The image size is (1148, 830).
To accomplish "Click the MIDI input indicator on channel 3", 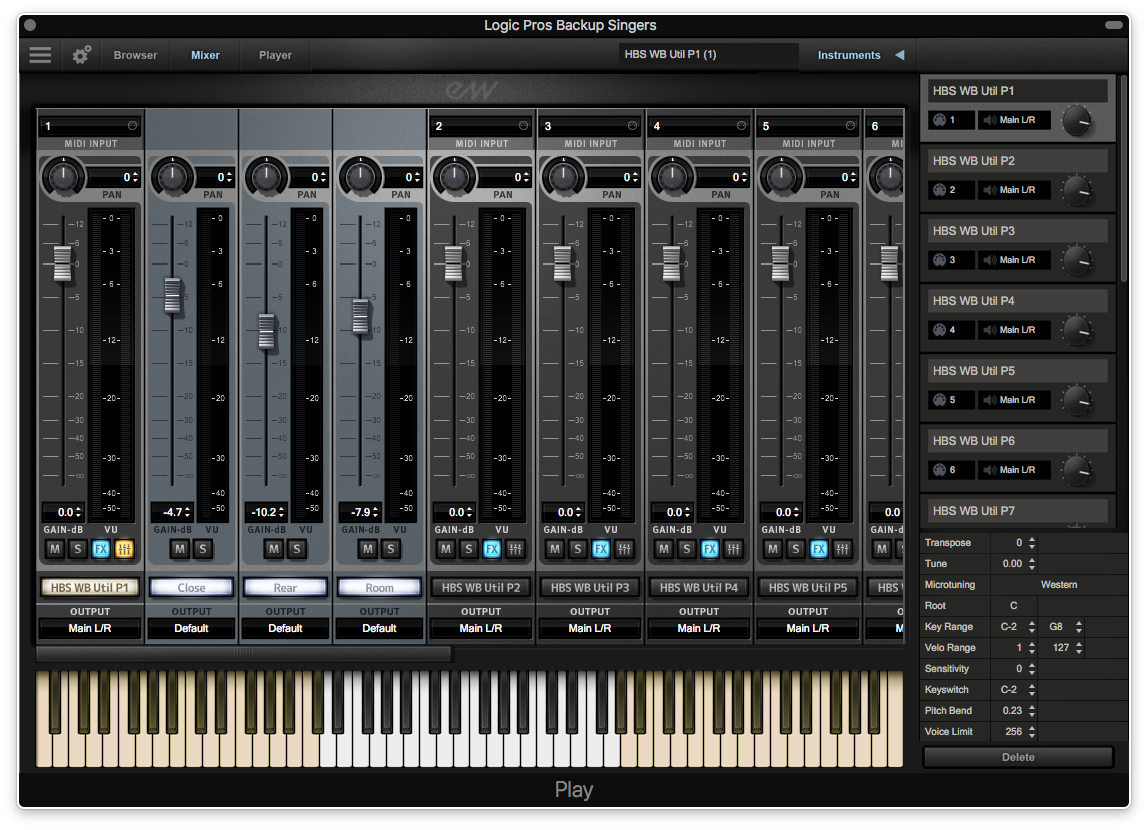I will tap(633, 126).
